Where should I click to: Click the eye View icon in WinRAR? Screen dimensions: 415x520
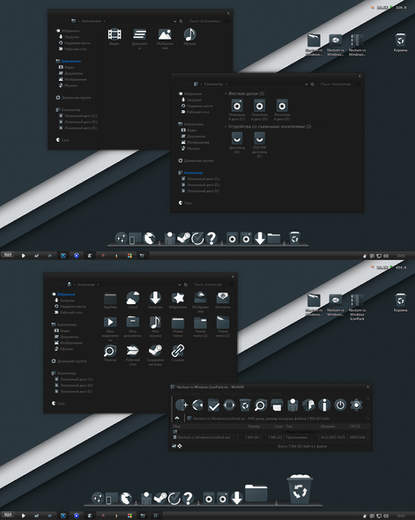coord(229,405)
